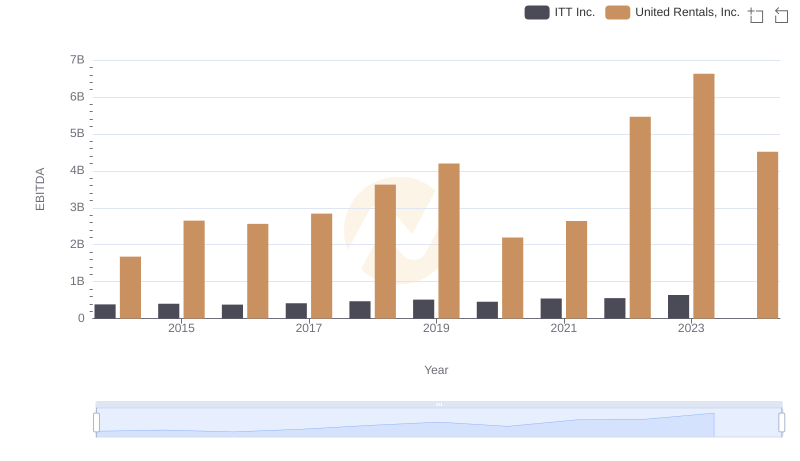Click the 6B y-axis label
Image resolution: width=800 pixels, height=461 pixels.
pos(77,97)
